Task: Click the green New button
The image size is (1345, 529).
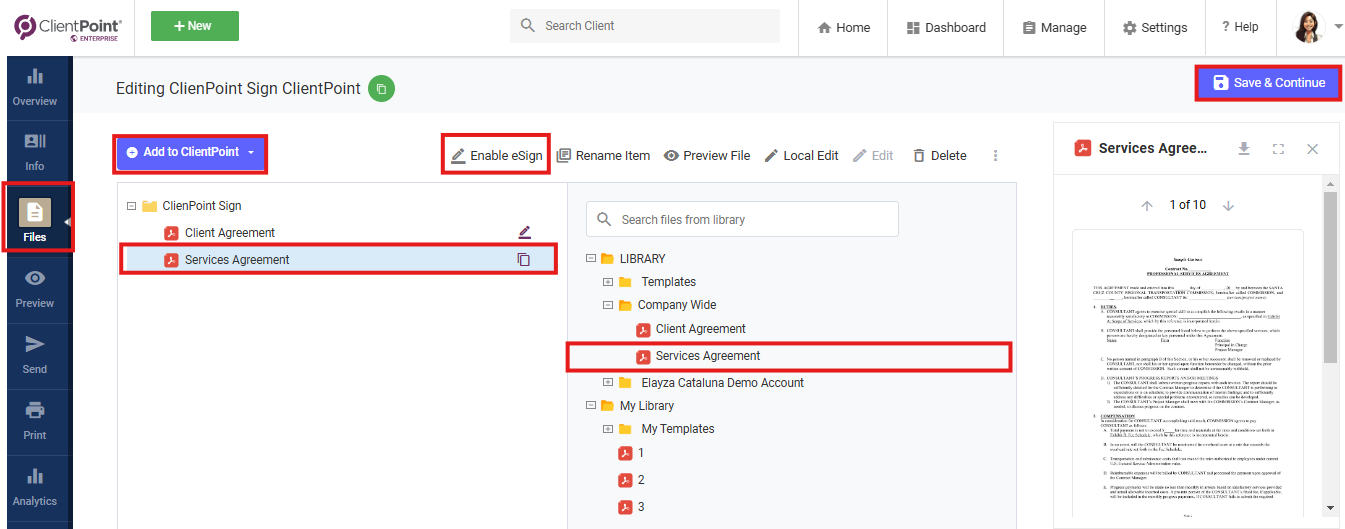Action: click(195, 26)
